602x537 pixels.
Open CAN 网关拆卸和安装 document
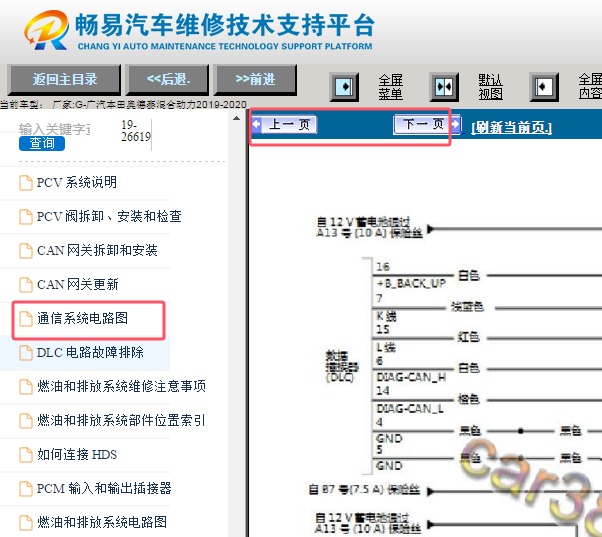(x=97, y=250)
